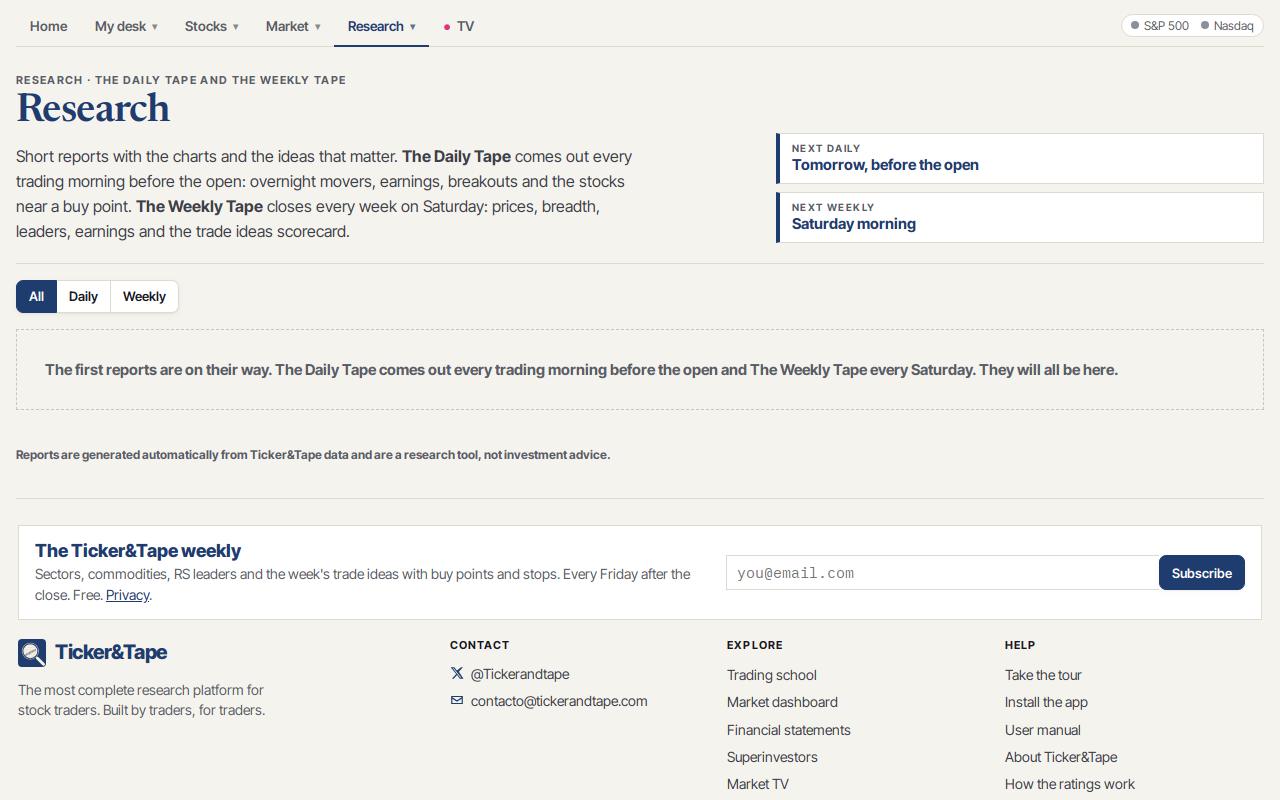Click the X (Twitter) icon in Contact
The height and width of the screenshot is (800, 1280).
457,674
